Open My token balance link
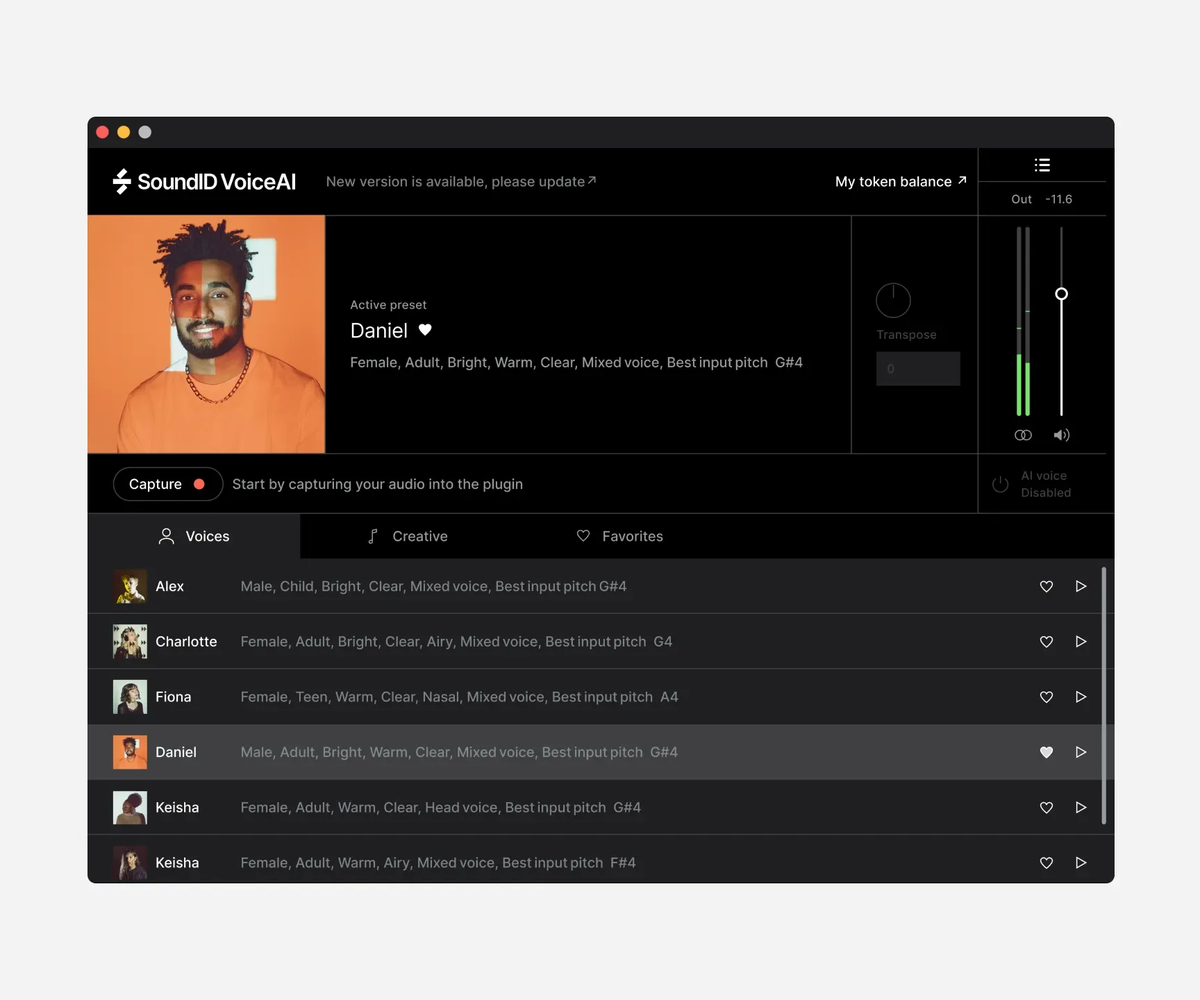The width and height of the screenshot is (1200, 1000). 901,181
